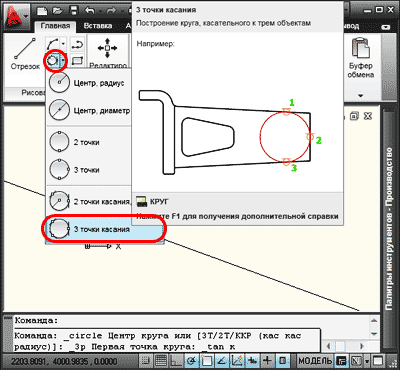Switch to the Главная ribbon tab
Image resolution: width=400 pixels, height=370 pixels.
(x=55, y=26)
